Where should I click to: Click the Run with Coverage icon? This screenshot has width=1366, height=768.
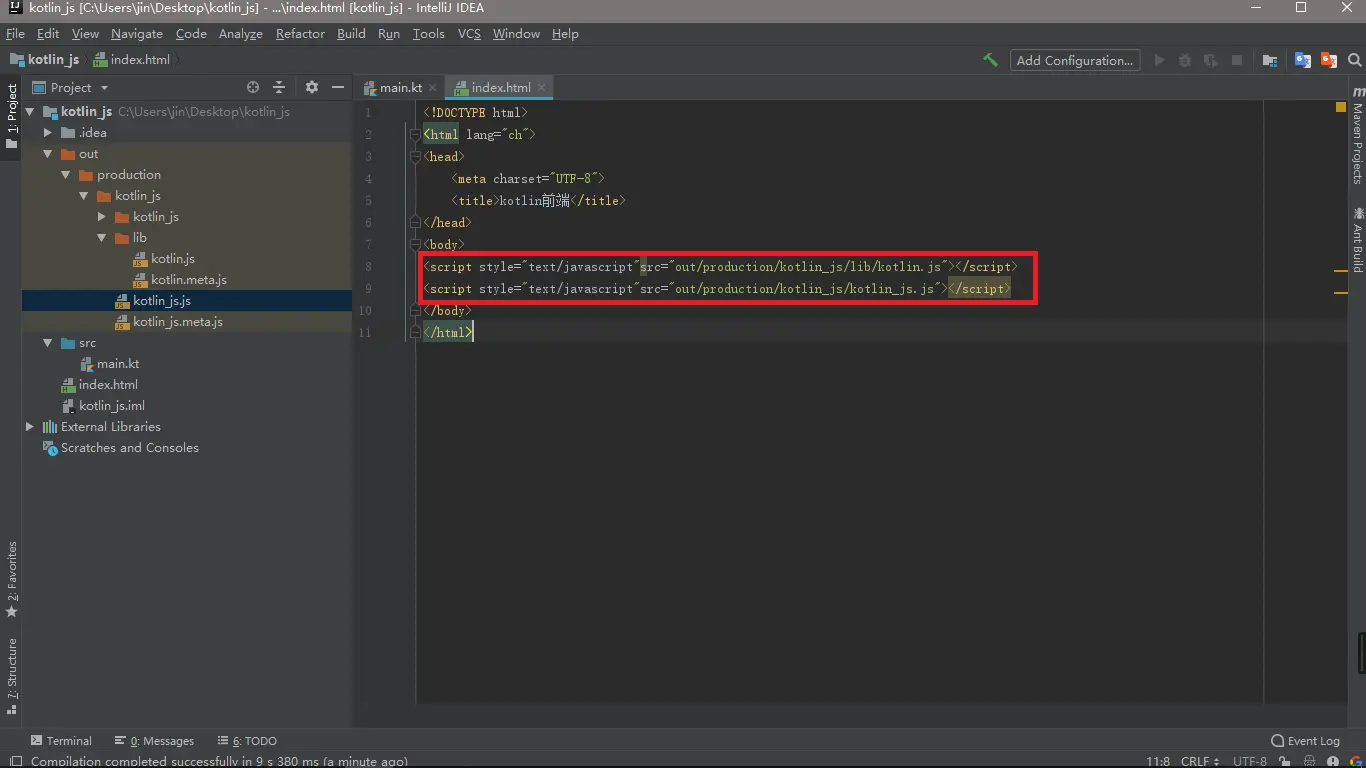(x=1211, y=60)
